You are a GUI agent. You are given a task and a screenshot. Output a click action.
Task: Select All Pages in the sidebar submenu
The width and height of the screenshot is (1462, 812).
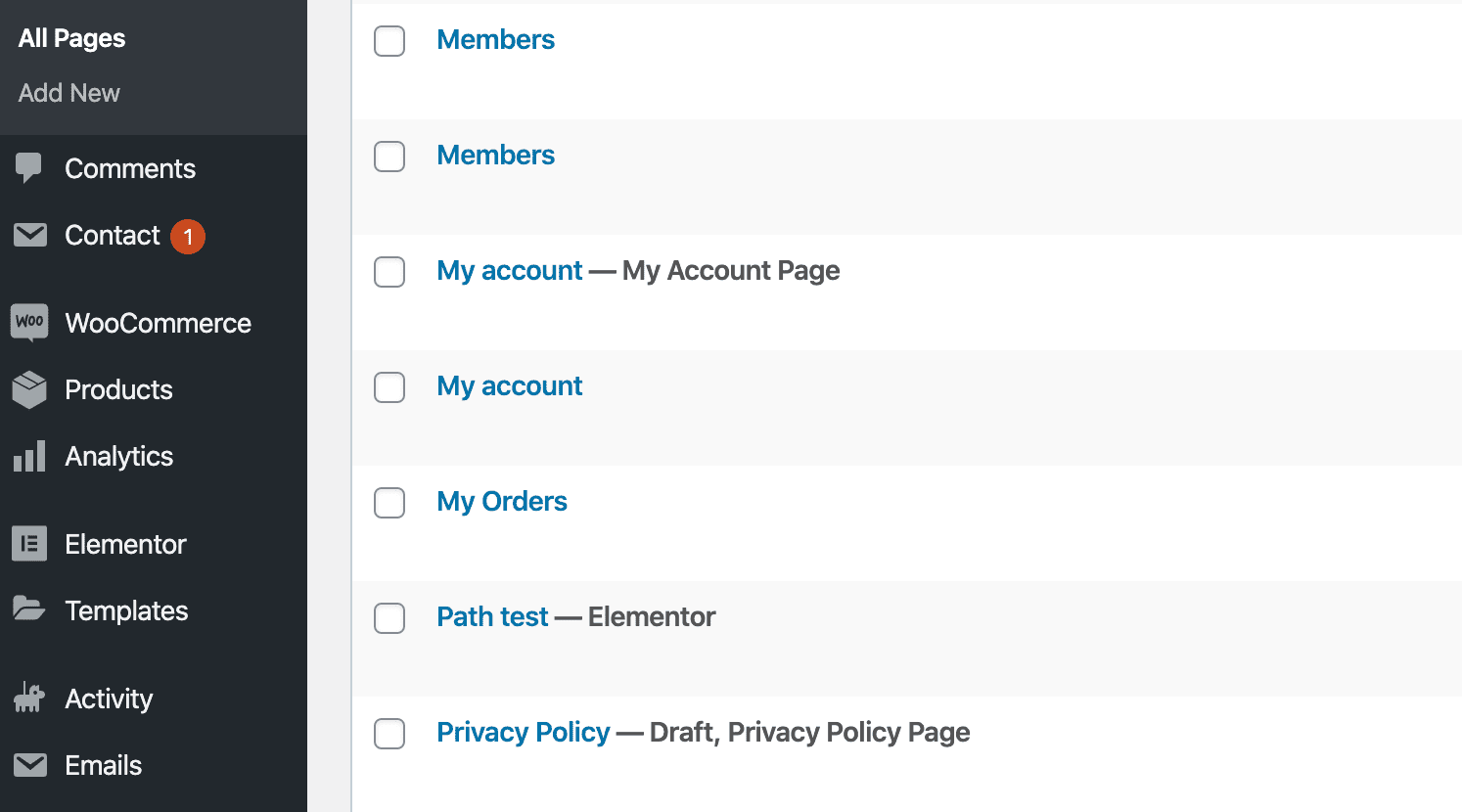(x=71, y=38)
